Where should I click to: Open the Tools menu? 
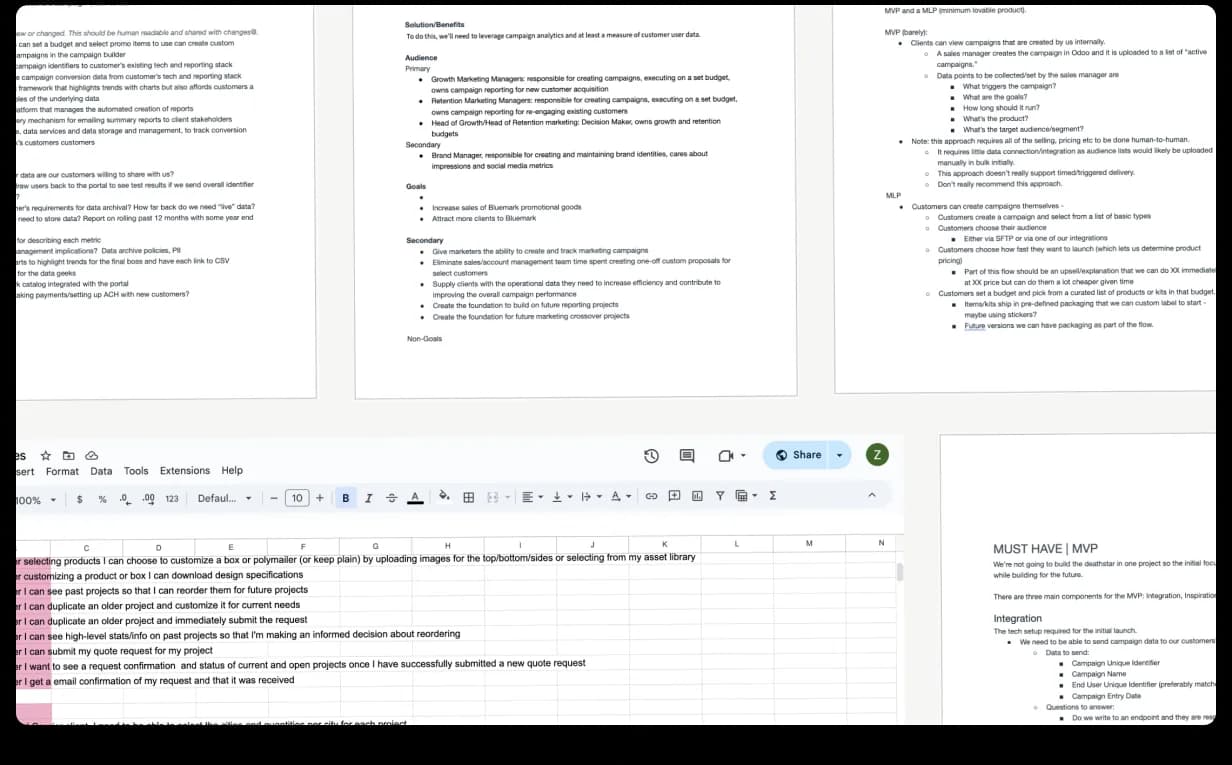pyautogui.click(x=136, y=471)
